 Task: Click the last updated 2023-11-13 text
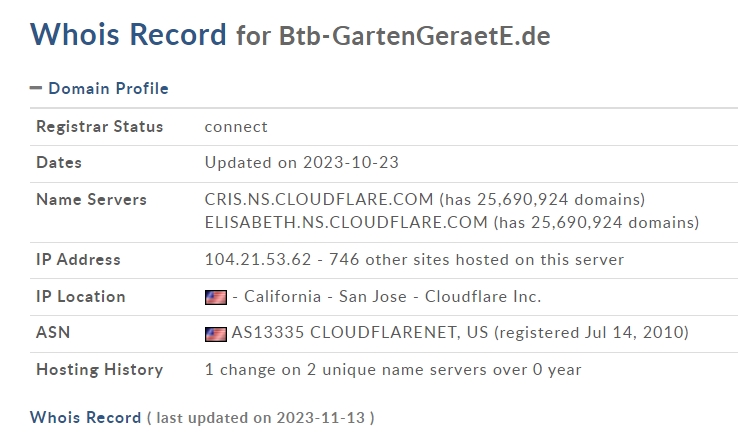click(260, 418)
